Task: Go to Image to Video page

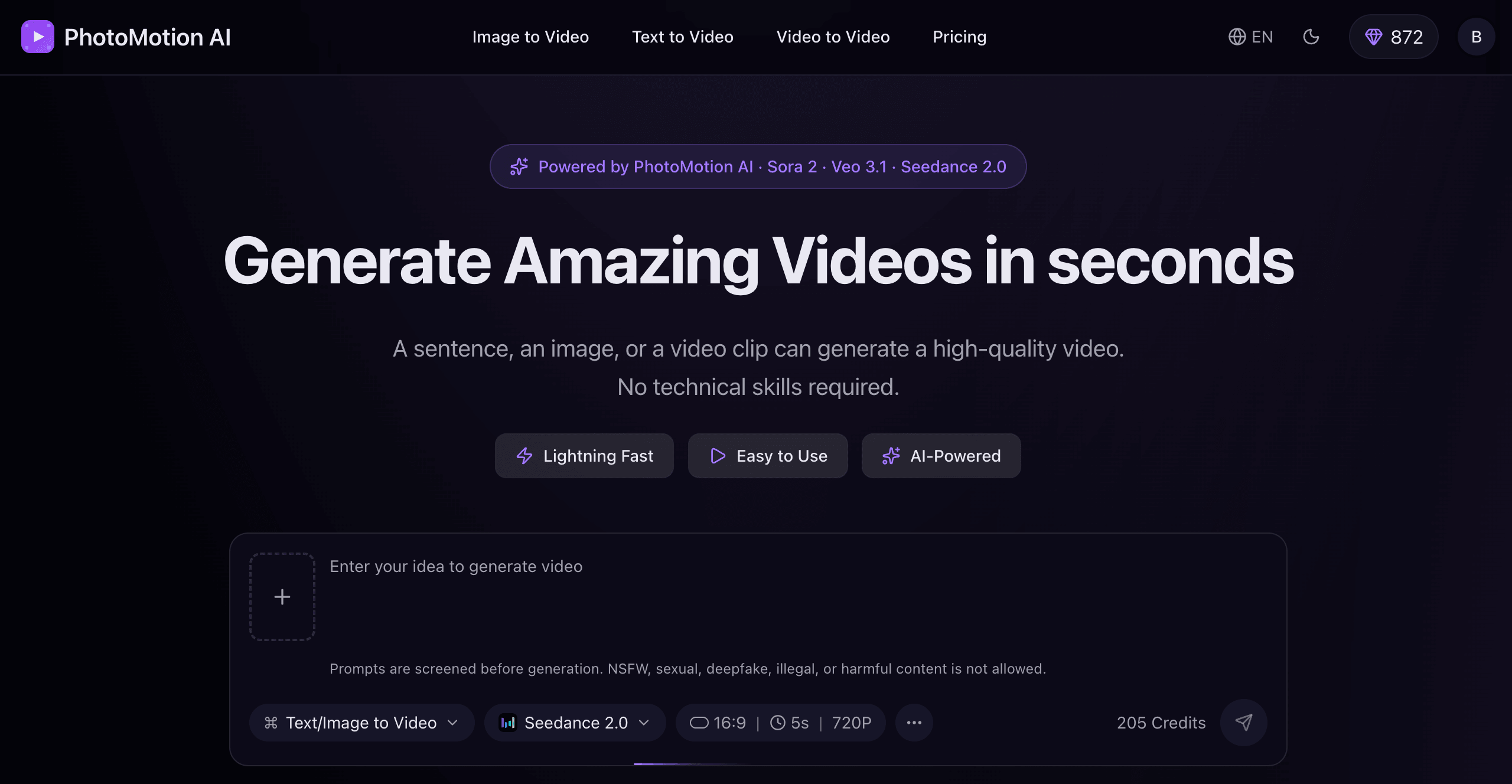Action: point(530,37)
